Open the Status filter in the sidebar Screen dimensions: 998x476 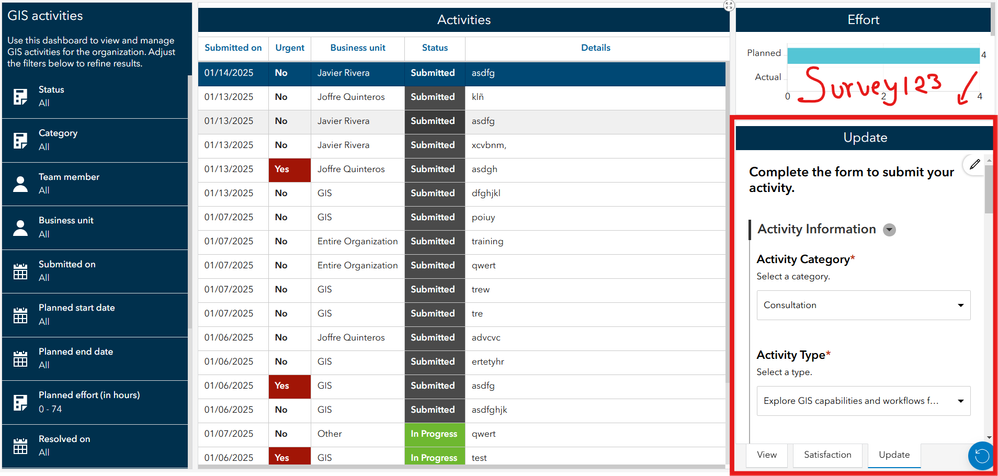pyautogui.click(x=94, y=97)
